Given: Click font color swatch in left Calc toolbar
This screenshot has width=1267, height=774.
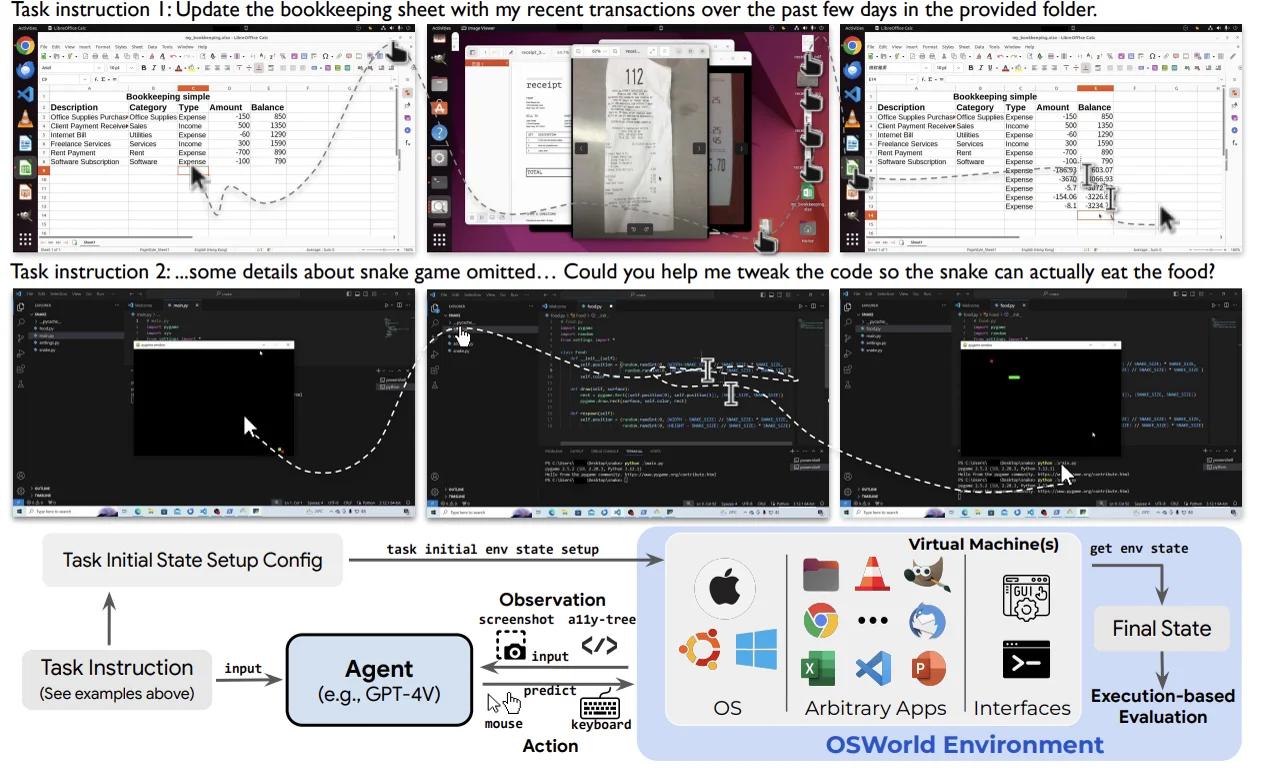Looking at the screenshot, I should [x=180, y=68].
